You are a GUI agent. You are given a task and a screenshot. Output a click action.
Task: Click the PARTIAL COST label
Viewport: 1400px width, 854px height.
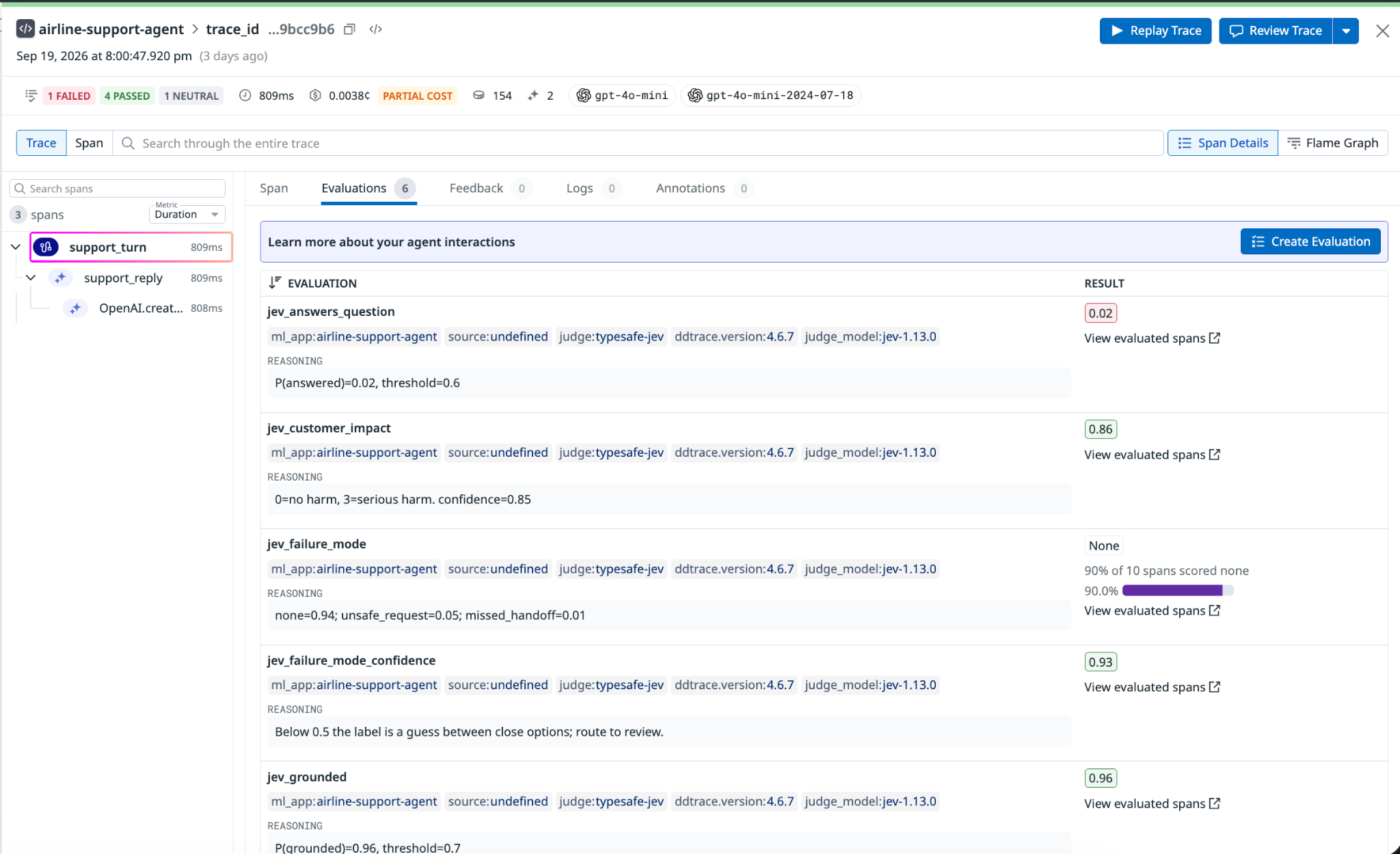click(417, 96)
